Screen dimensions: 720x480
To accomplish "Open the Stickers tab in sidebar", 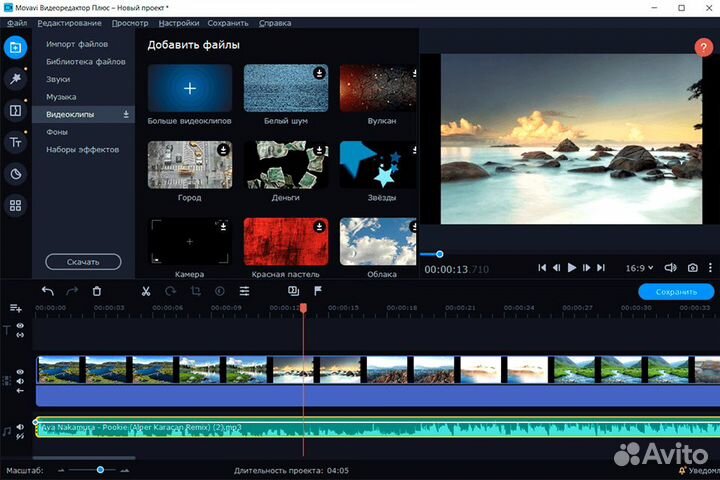I will coord(15,174).
